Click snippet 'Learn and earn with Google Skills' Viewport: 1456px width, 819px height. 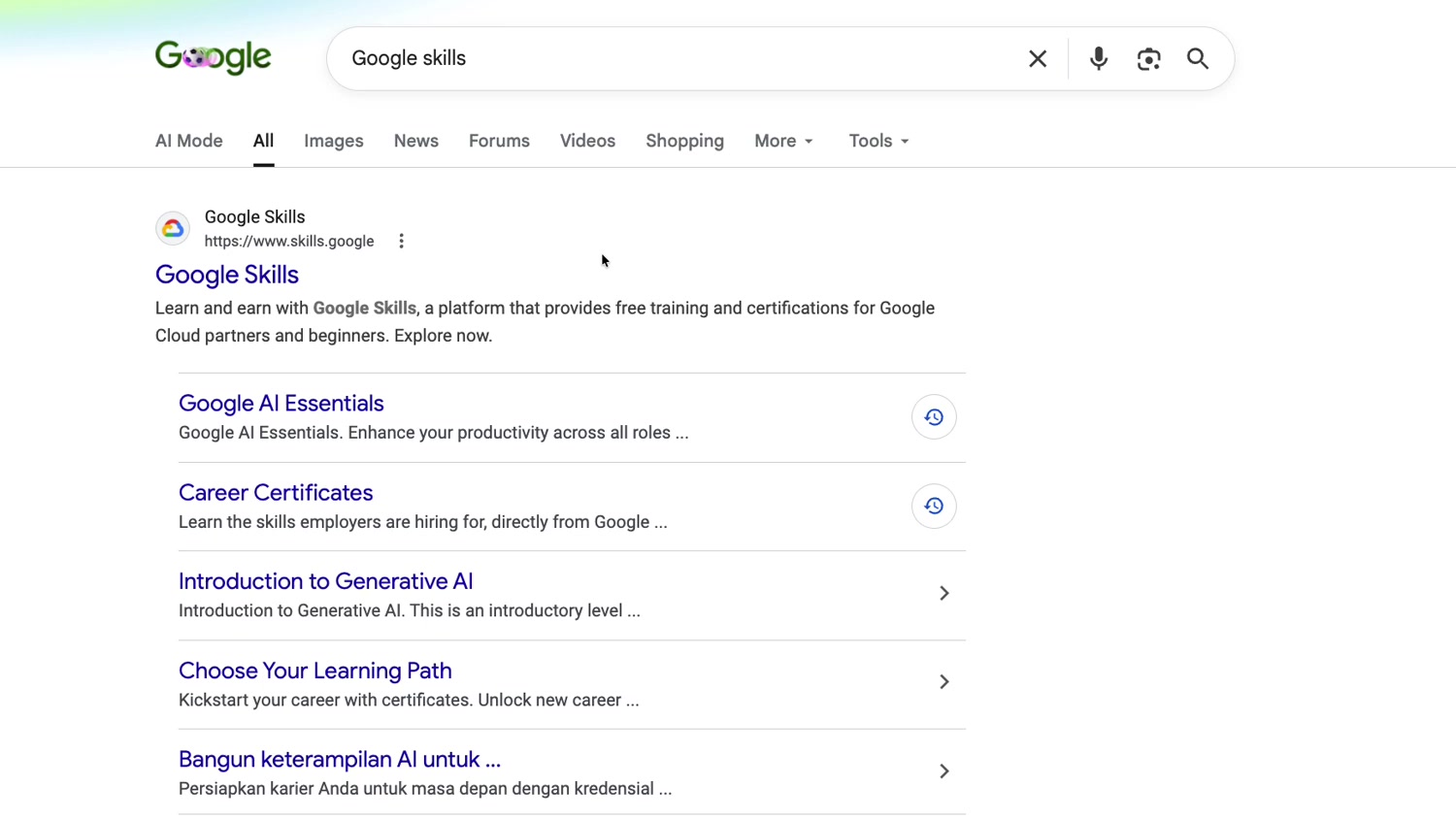pos(285,309)
